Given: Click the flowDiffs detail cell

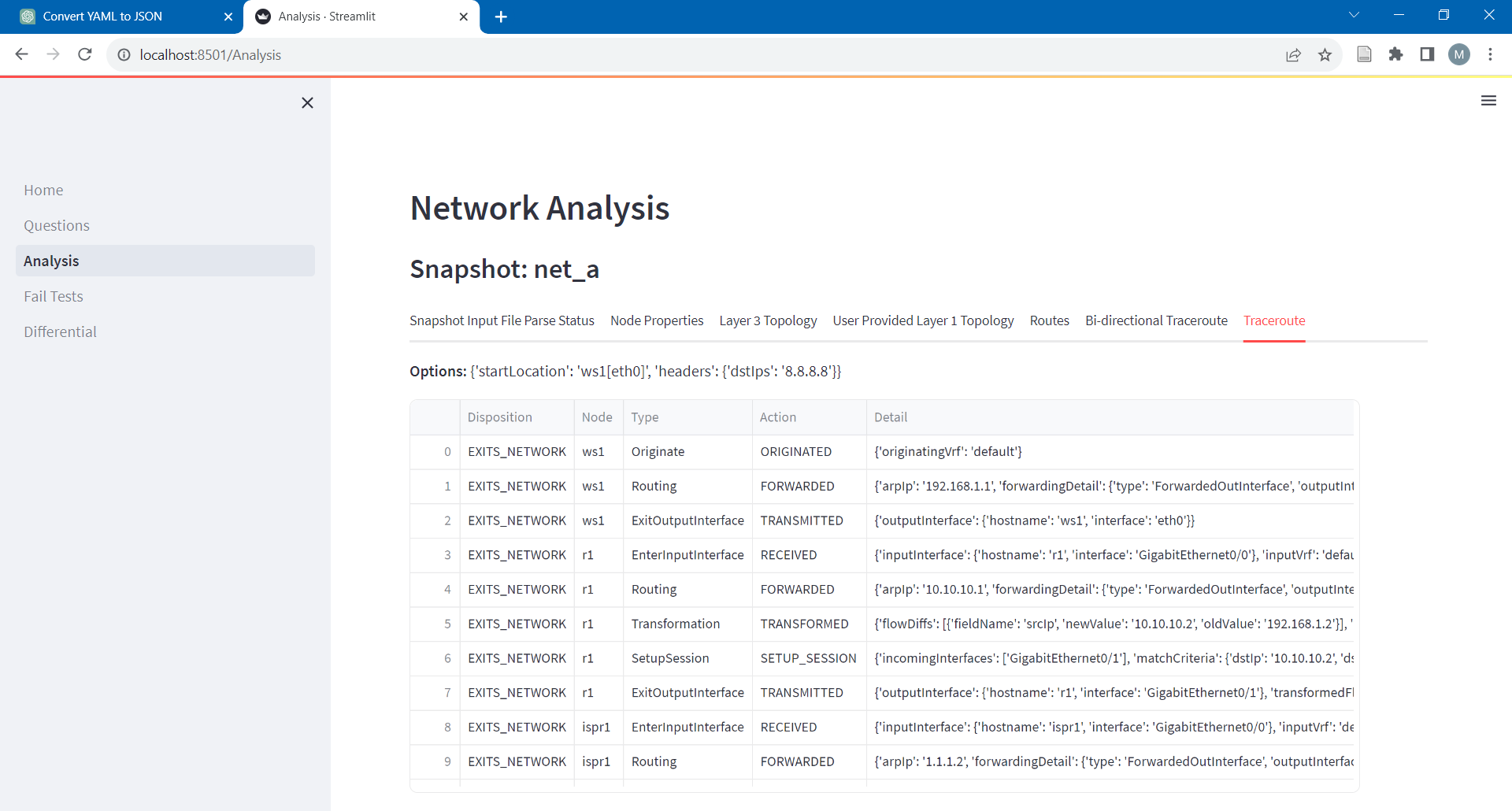Looking at the screenshot, I should 1110,624.
